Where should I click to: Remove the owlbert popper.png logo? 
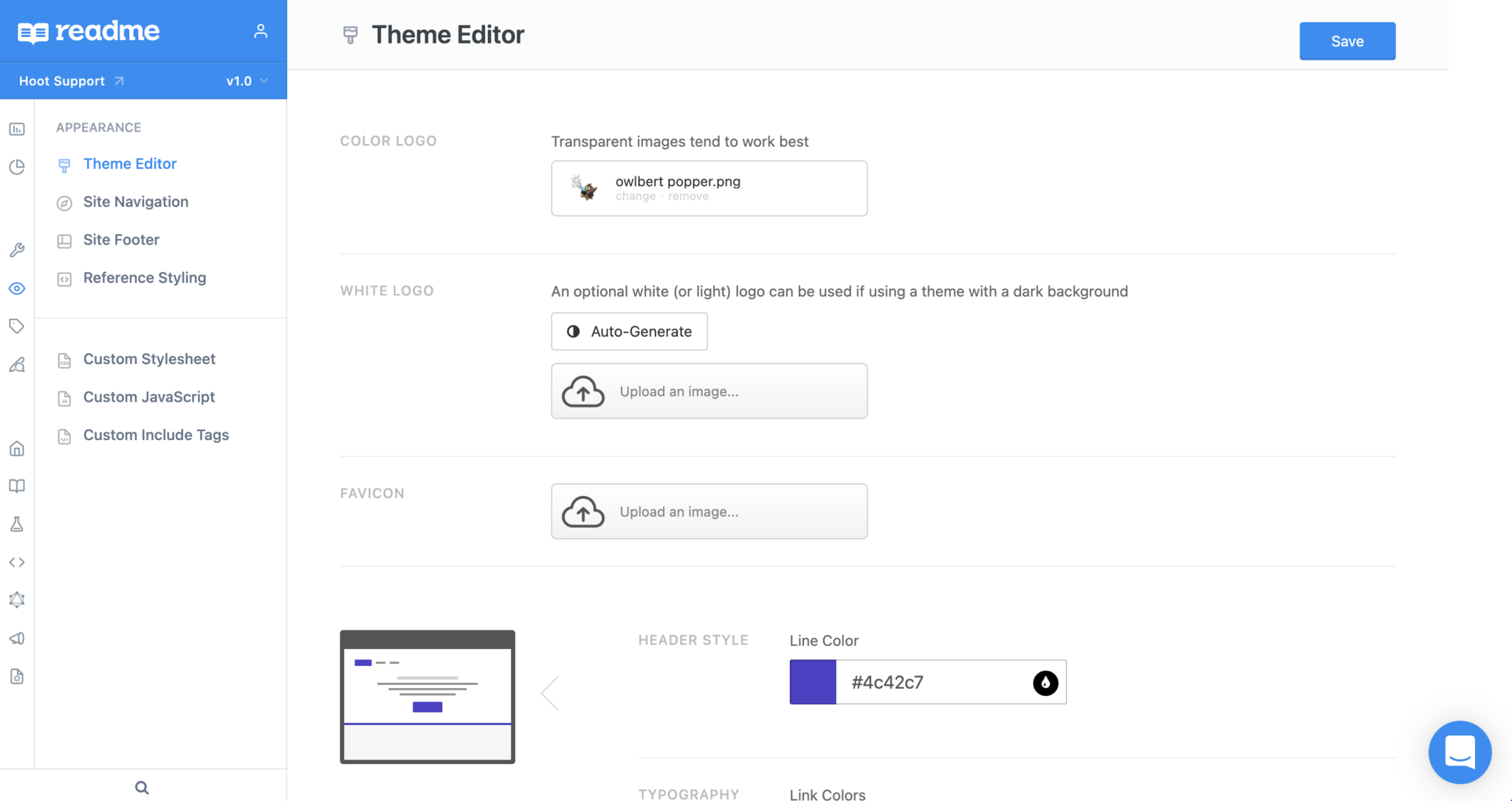coord(688,196)
